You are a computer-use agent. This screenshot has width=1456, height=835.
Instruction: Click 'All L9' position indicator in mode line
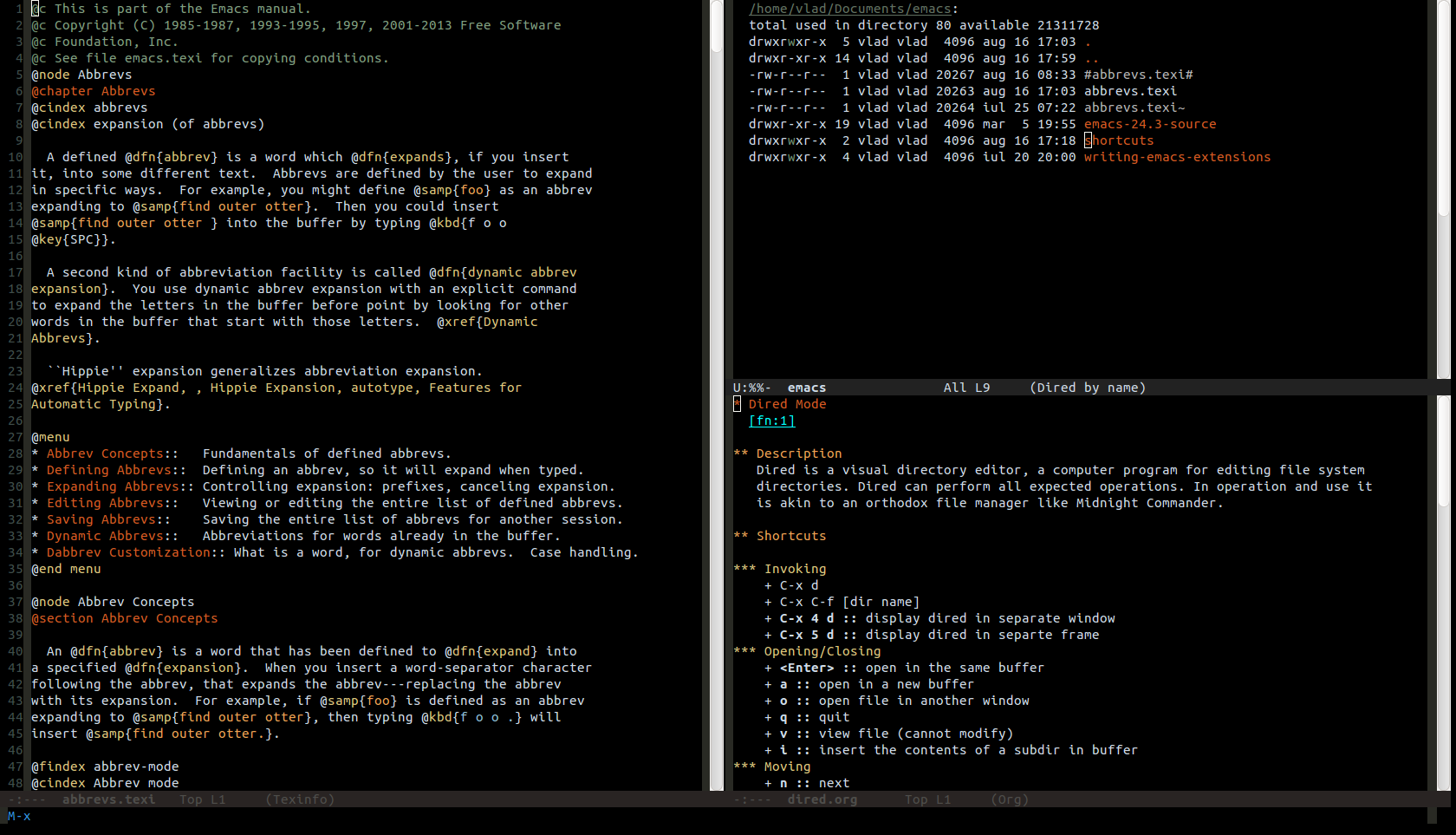point(967,388)
